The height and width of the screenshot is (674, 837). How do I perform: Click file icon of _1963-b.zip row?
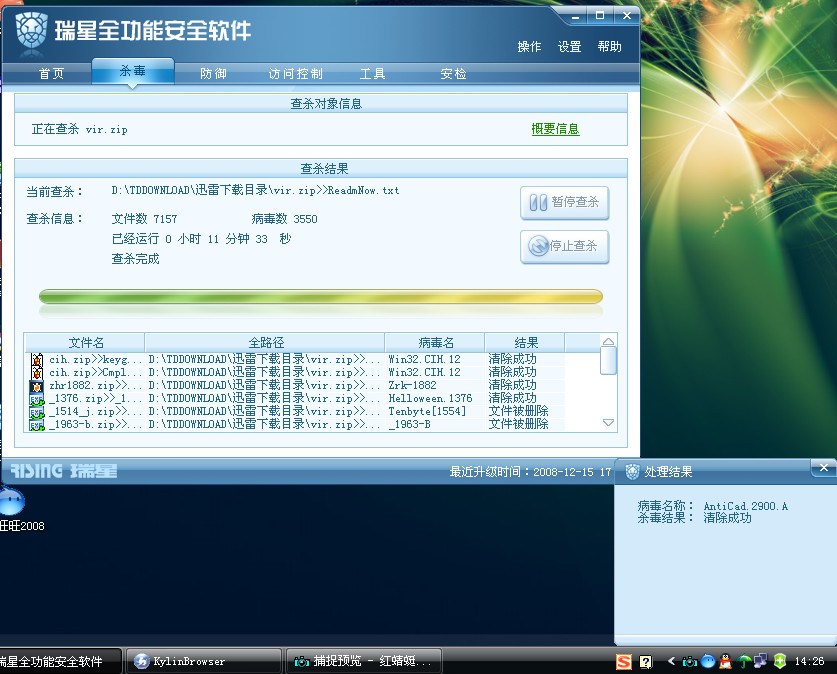(x=37, y=424)
